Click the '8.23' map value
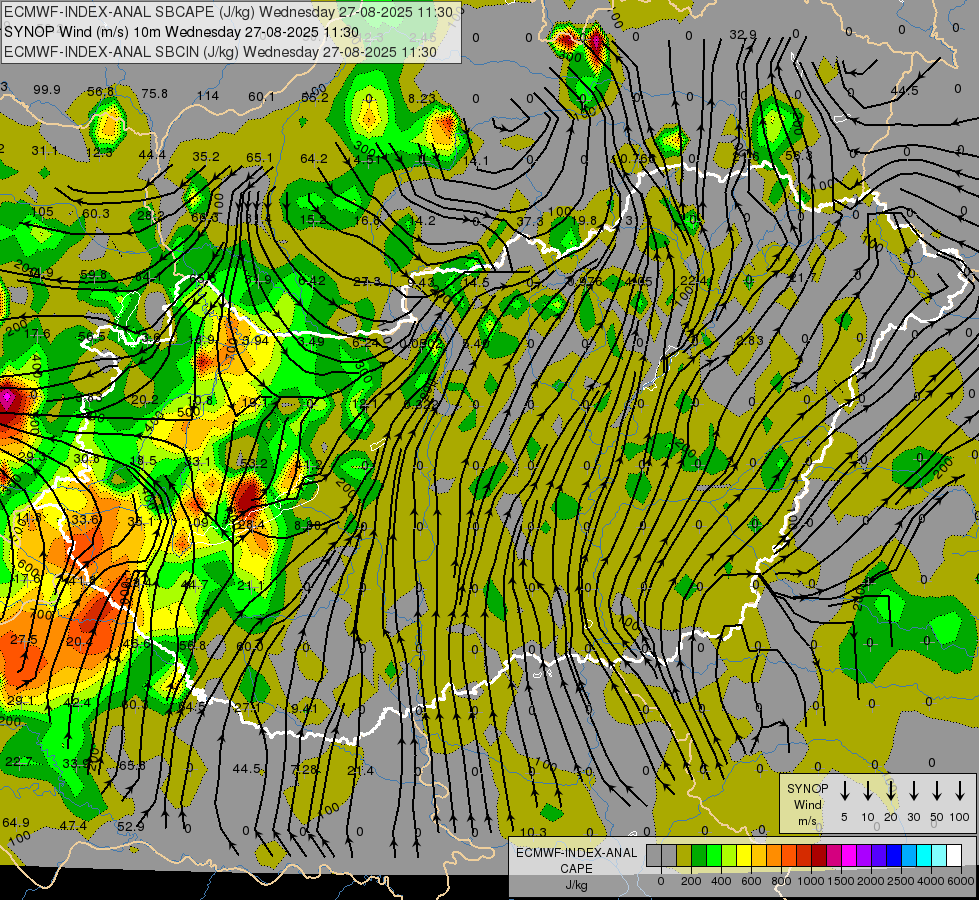This screenshot has width=979, height=900. tap(422, 98)
